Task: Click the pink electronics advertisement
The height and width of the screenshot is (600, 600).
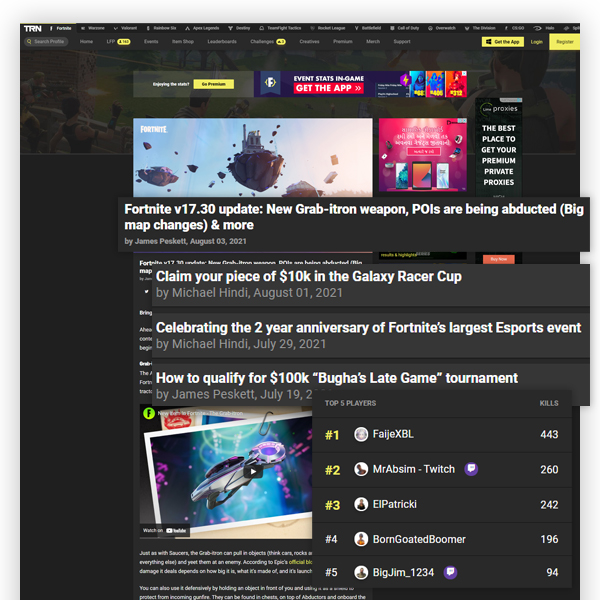Action: click(x=423, y=155)
